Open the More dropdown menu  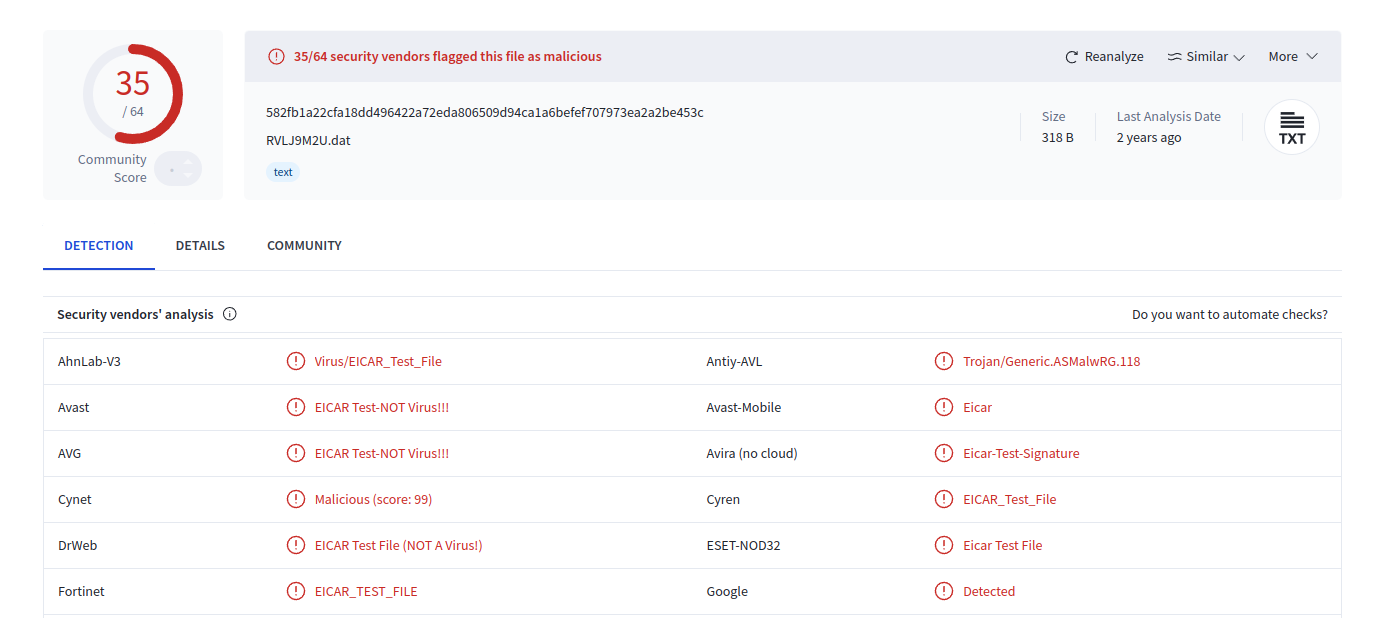click(x=1293, y=57)
